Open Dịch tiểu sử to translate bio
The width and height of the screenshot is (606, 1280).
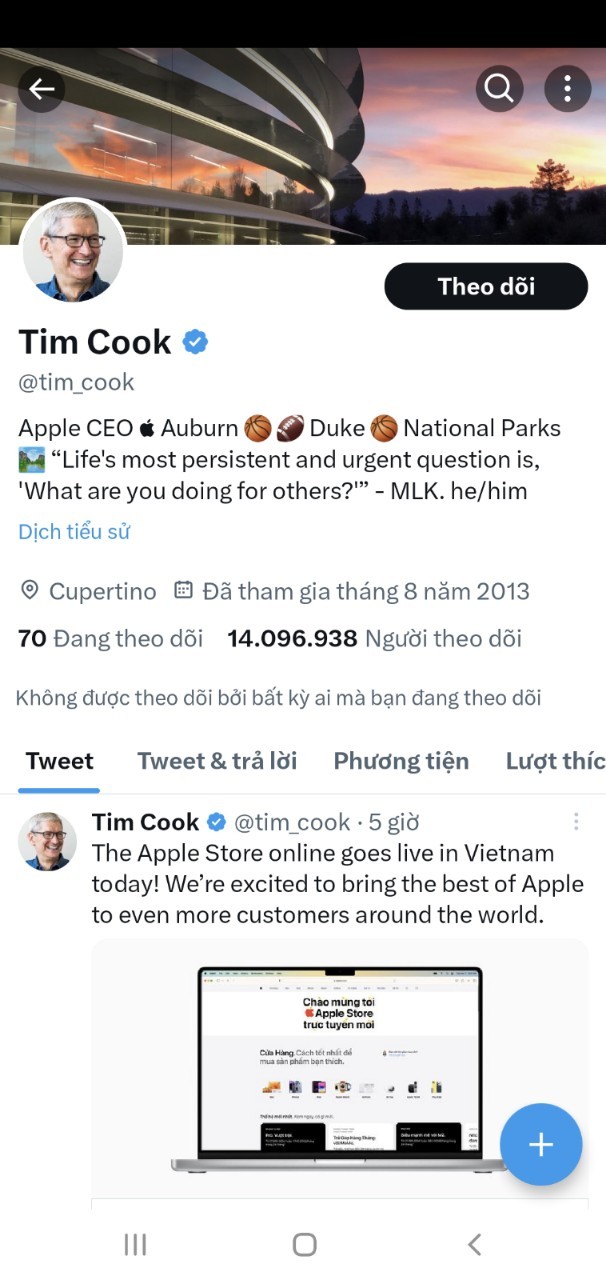tap(73, 531)
